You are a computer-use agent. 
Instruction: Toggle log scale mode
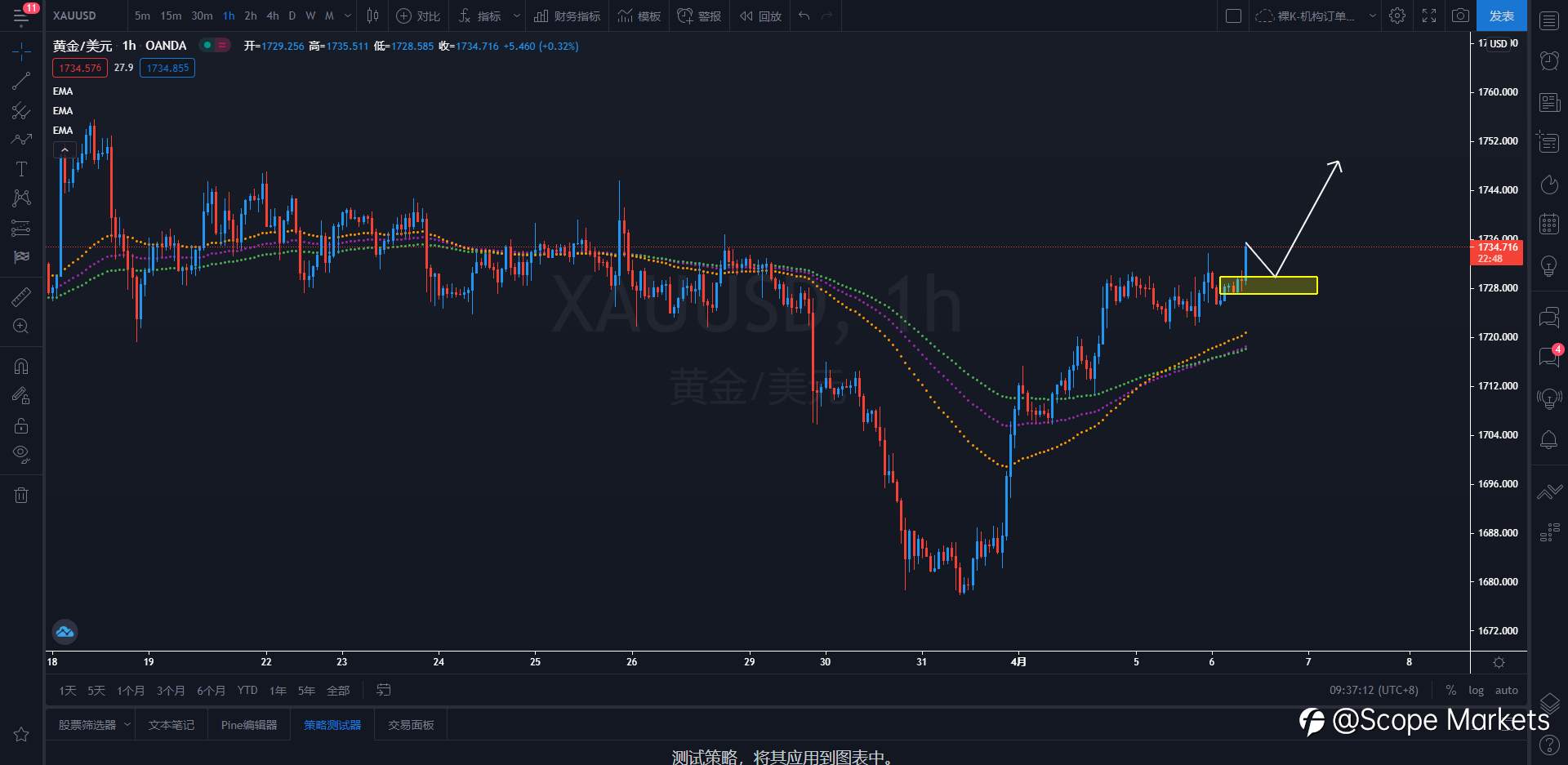[x=1476, y=691]
